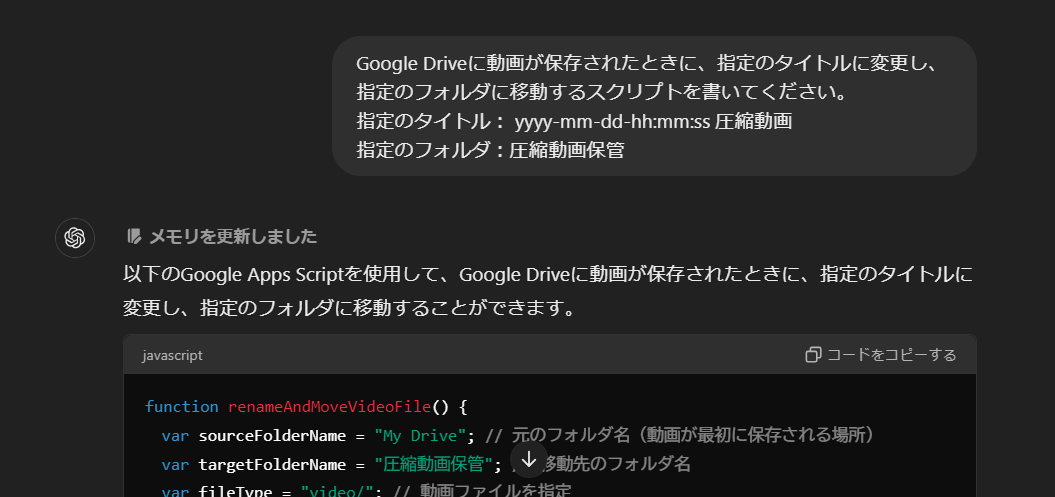Click the string "My Drive" in code
The width and height of the screenshot is (1055, 497).
(421, 436)
